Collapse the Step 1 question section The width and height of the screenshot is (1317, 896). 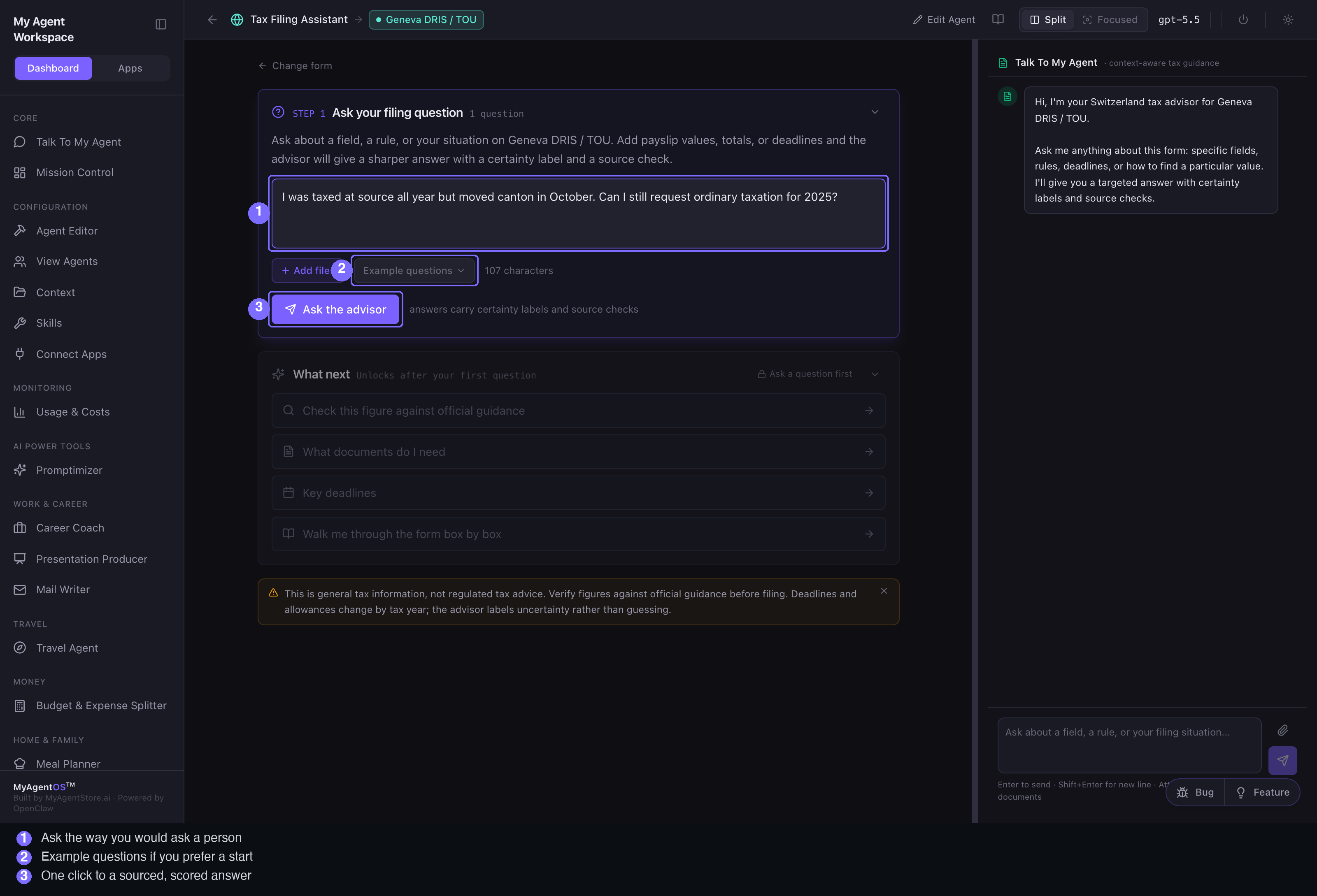point(875,112)
